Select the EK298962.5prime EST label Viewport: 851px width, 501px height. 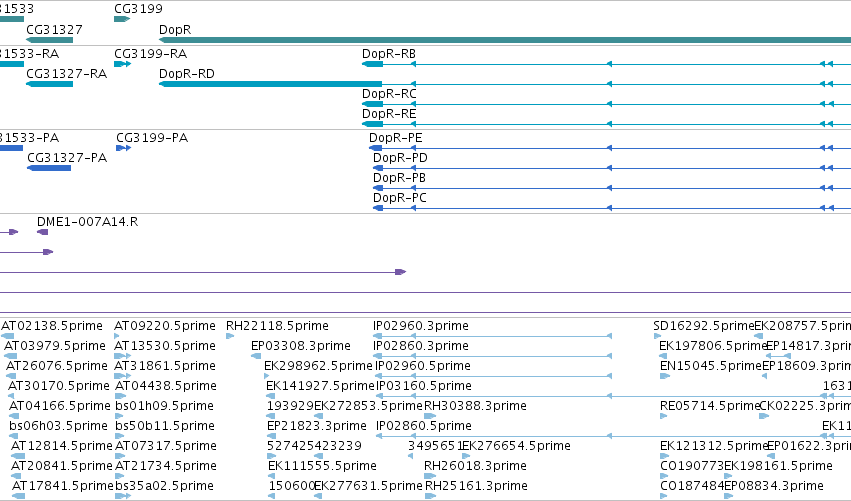pos(319,366)
